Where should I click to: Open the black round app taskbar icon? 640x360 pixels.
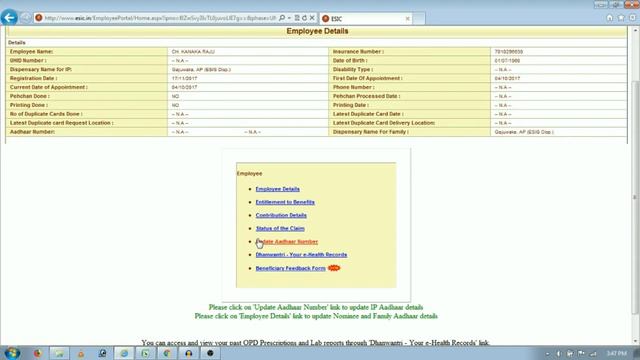click(x=210, y=353)
